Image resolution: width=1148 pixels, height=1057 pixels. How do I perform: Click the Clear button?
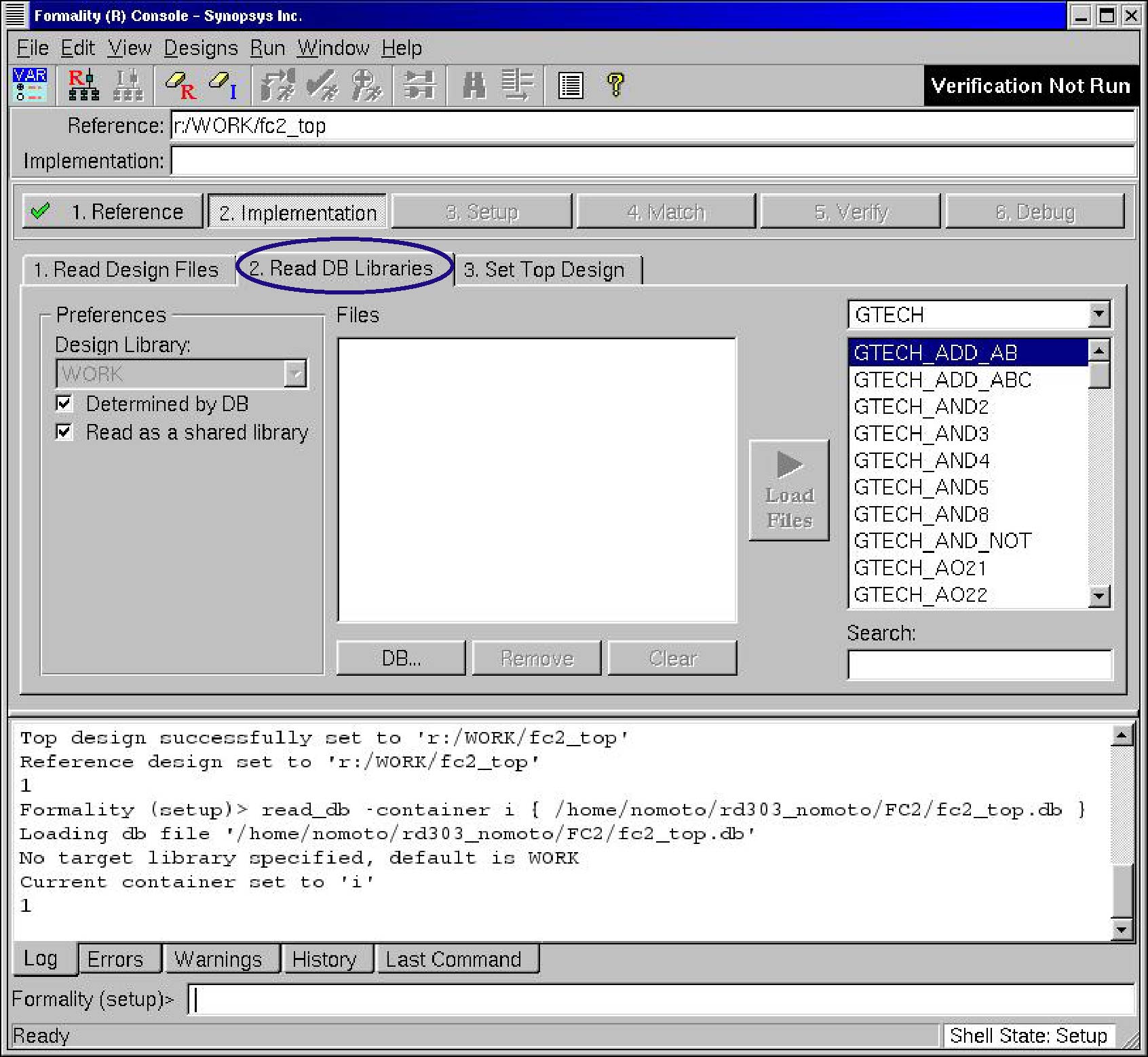672,658
